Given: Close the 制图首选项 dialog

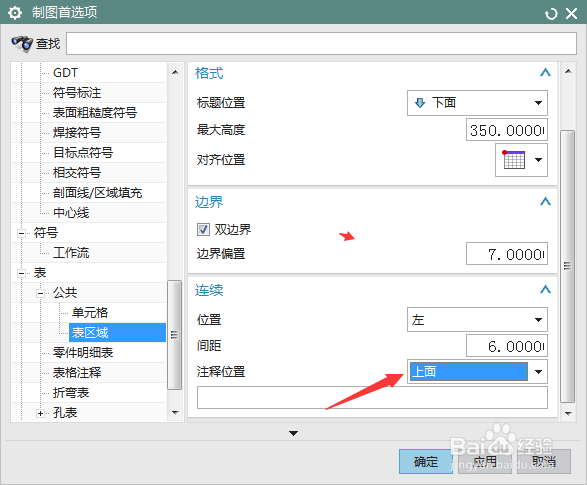Looking at the screenshot, I should pyautogui.click(x=571, y=14).
